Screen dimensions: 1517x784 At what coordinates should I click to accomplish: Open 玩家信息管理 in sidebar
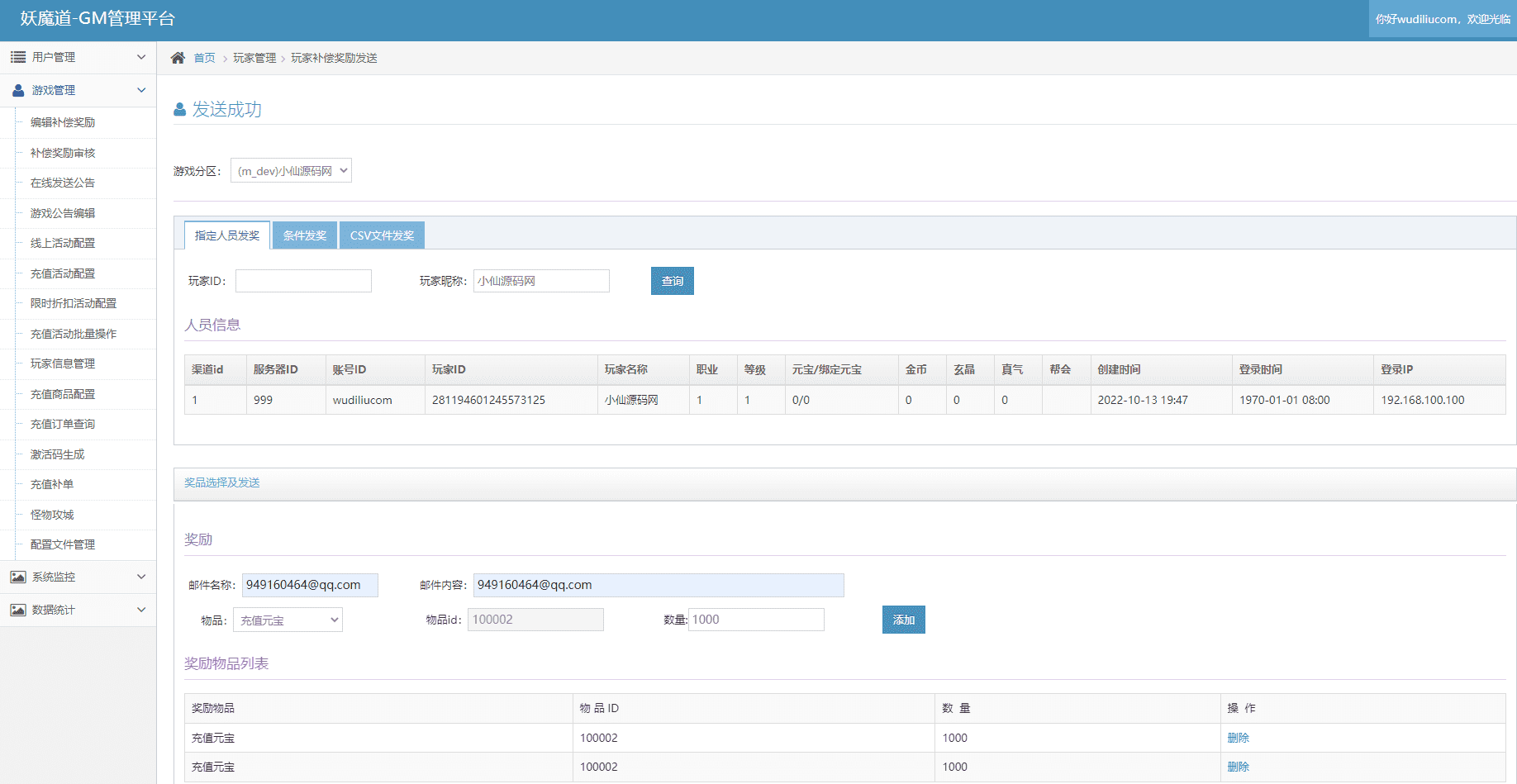click(63, 363)
